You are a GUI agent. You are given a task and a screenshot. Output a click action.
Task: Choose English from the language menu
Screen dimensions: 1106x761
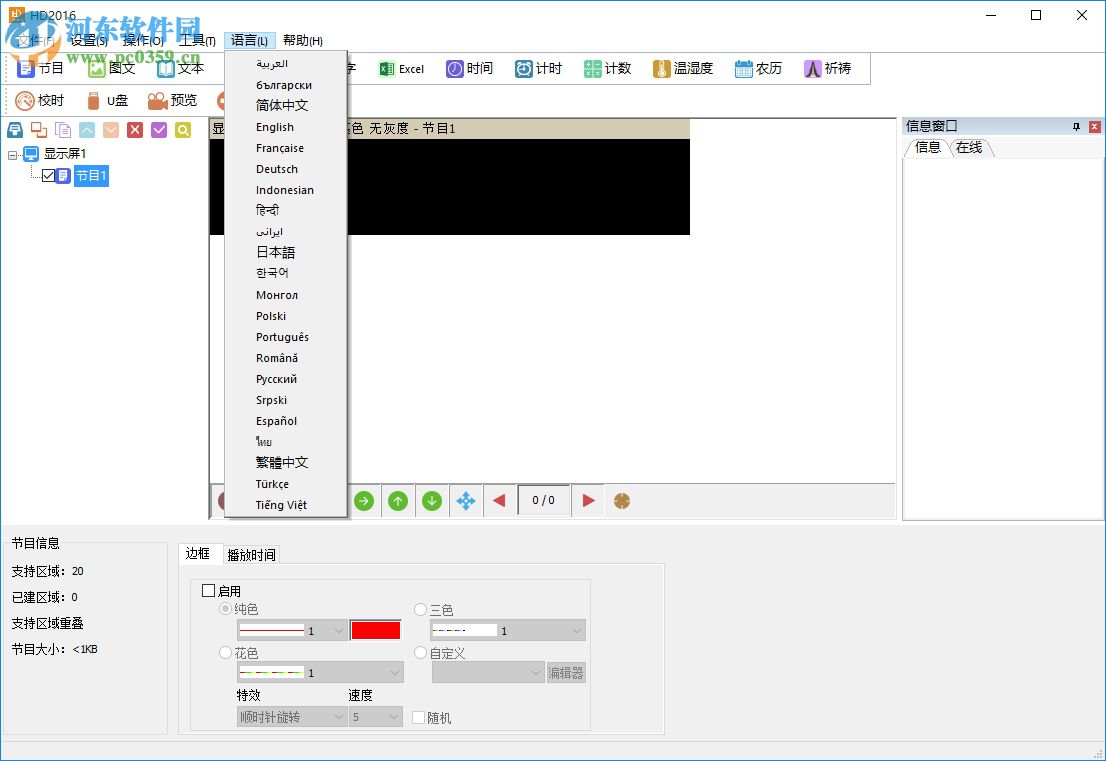pos(274,126)
